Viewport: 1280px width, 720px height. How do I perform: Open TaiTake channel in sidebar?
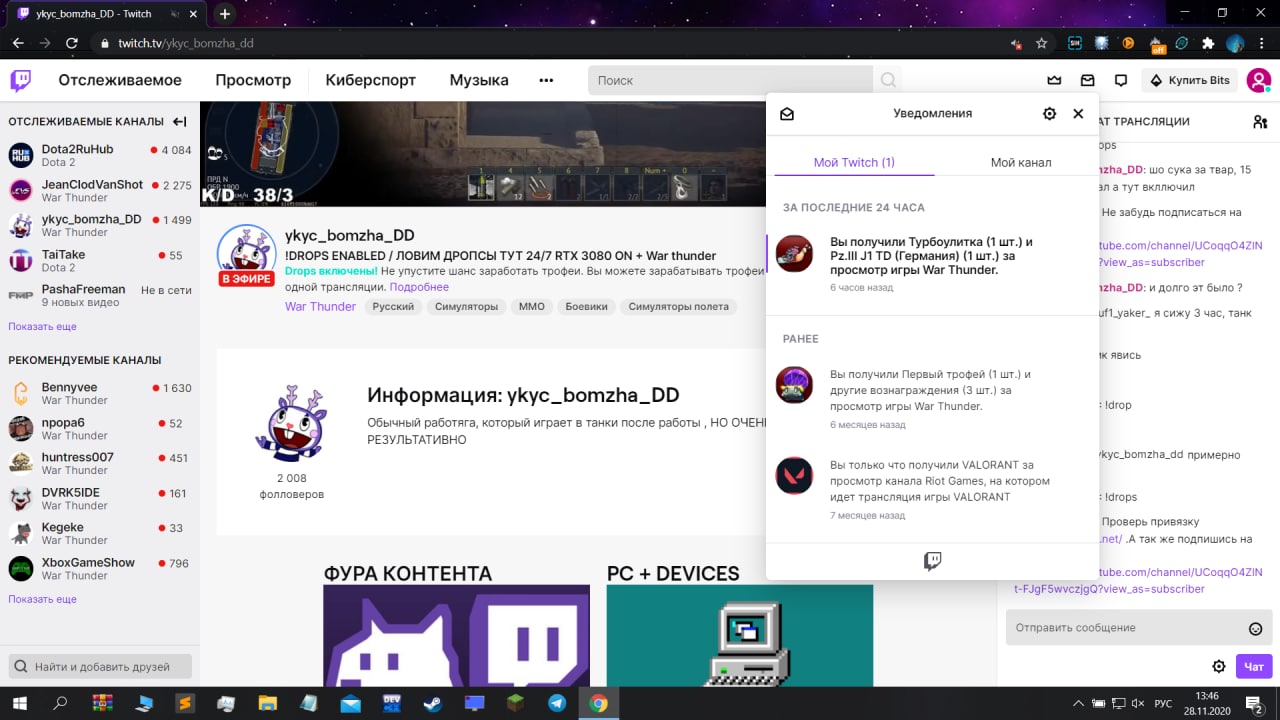click(x=100, y=260)
